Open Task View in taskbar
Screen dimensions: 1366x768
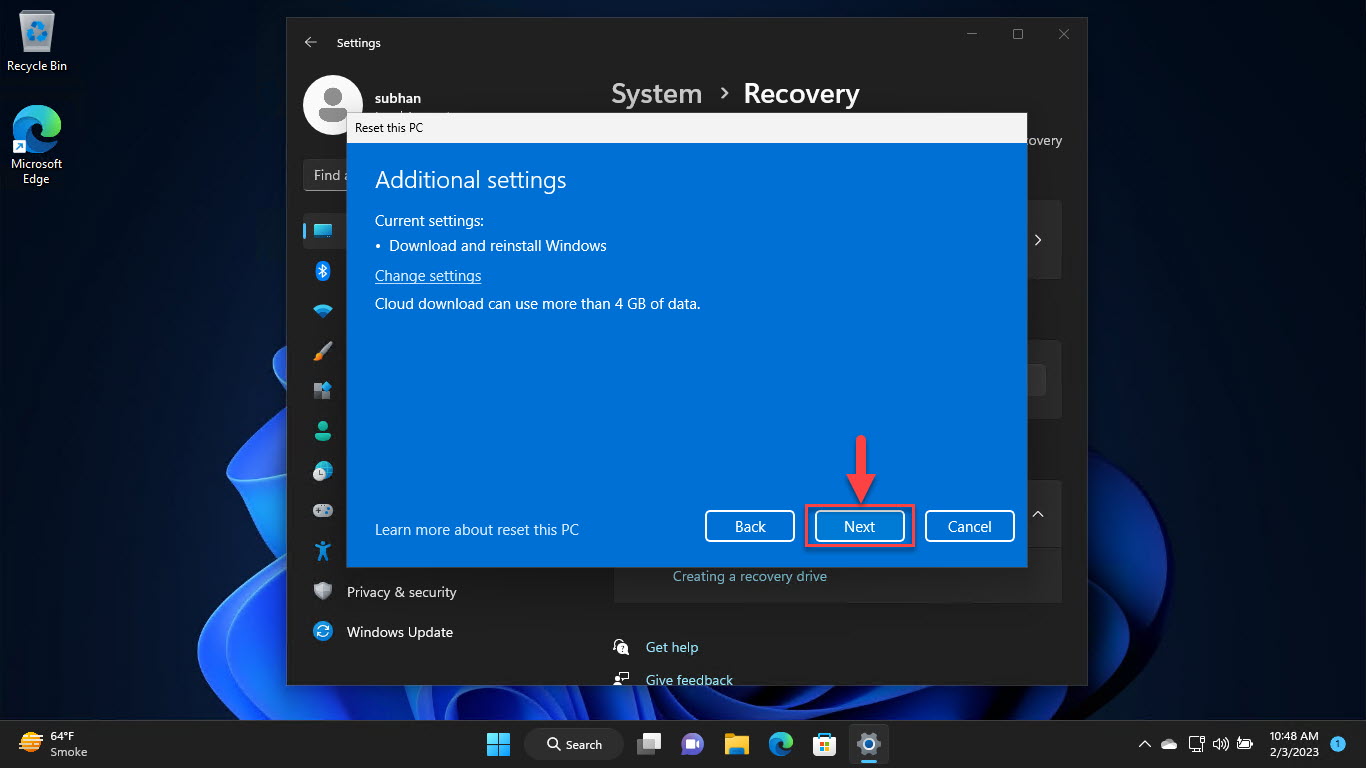tap(650, 744)
